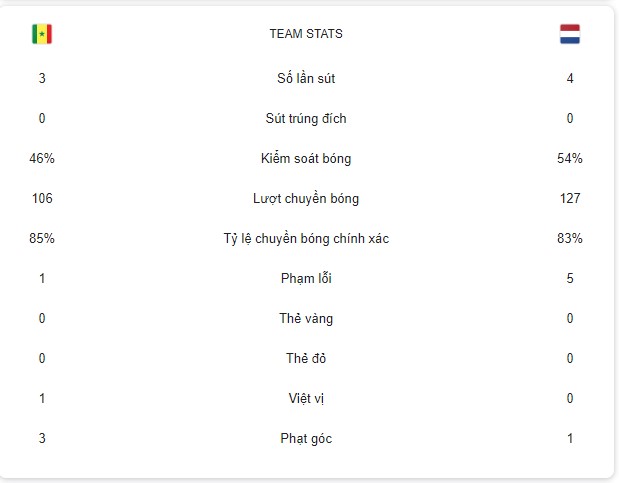Click the Netherlands flag icon

click(570, 34)
